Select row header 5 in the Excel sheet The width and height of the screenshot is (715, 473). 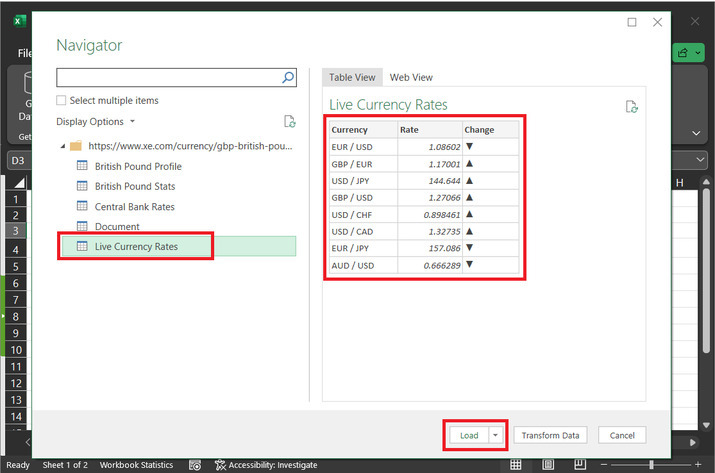16,266
